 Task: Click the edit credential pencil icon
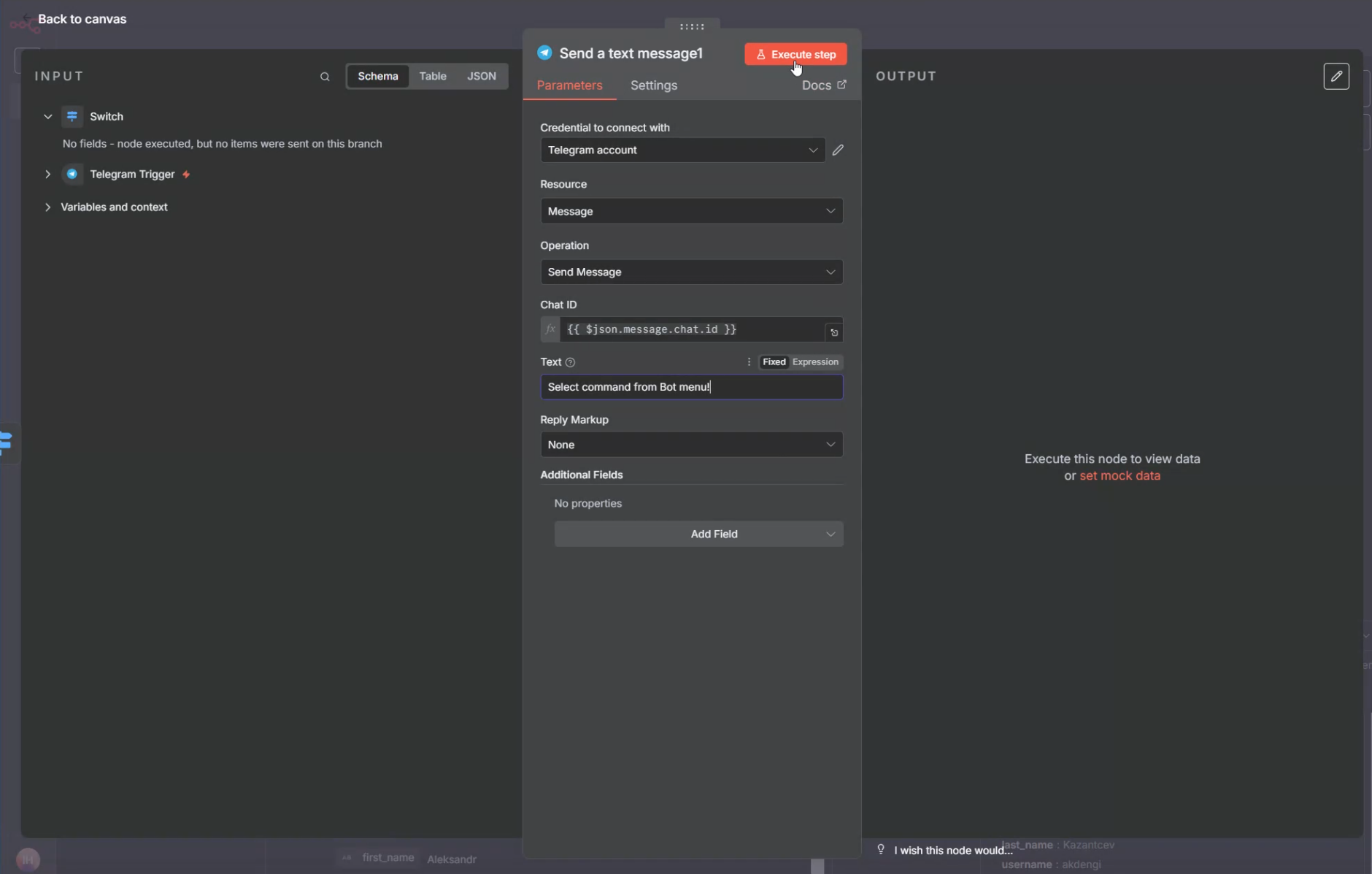838,150
